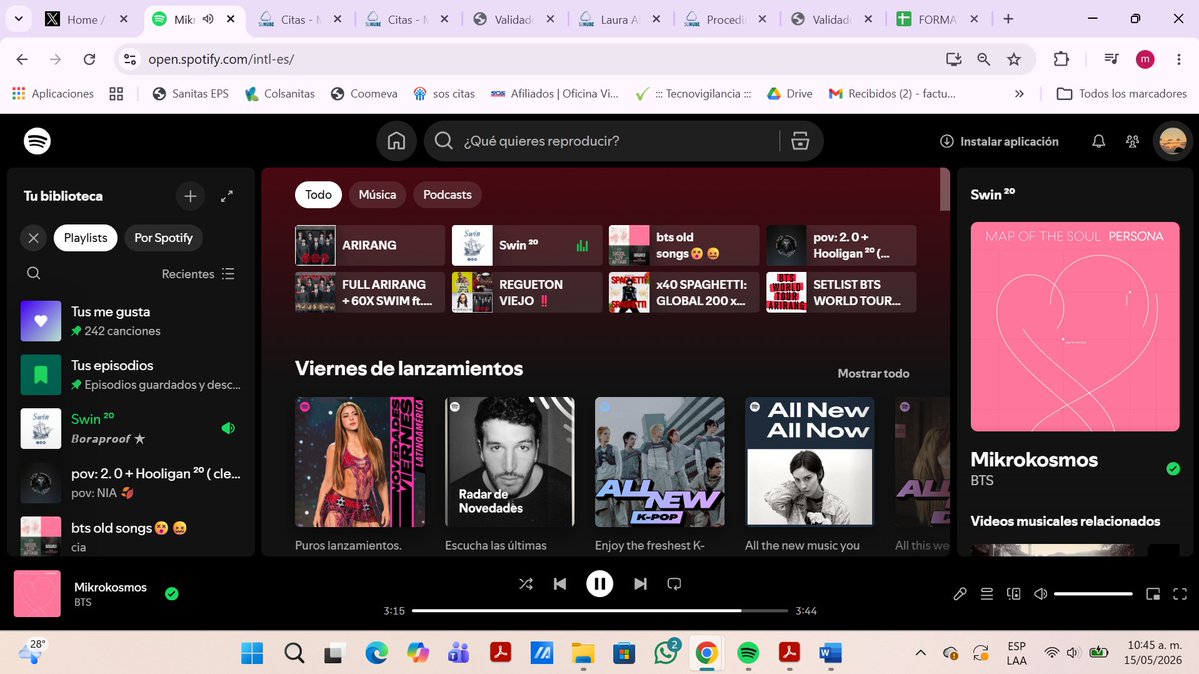Screen dimensions: 1199x674
Task: Open pov: 2.0 + Hooligan playlist in library
Action: pyautogui.click(x=131, y=483)
